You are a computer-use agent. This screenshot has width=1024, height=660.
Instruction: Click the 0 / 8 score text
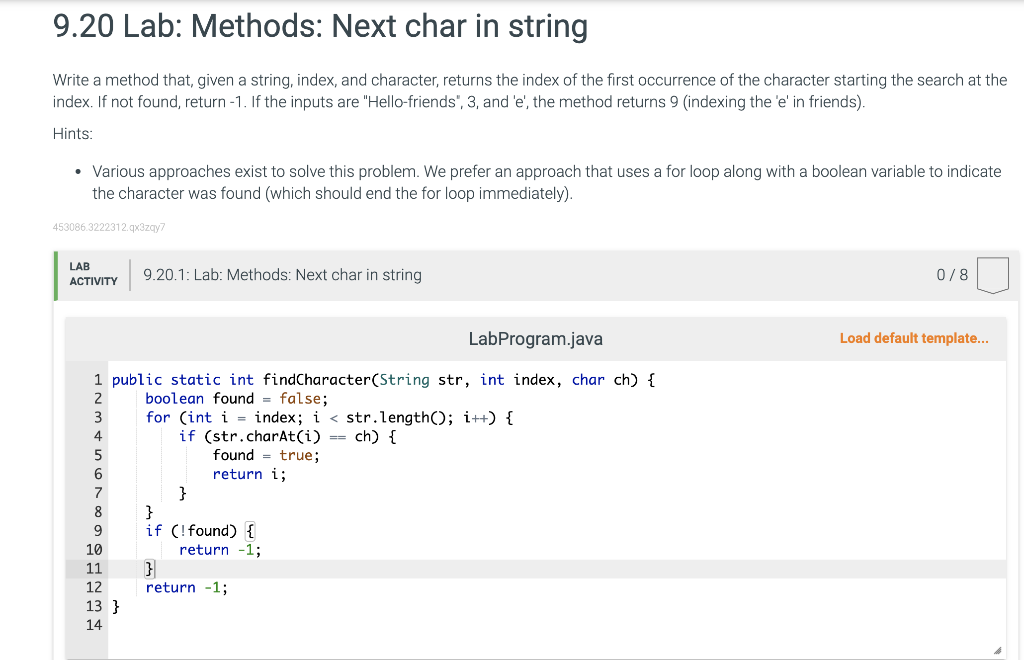952,275
